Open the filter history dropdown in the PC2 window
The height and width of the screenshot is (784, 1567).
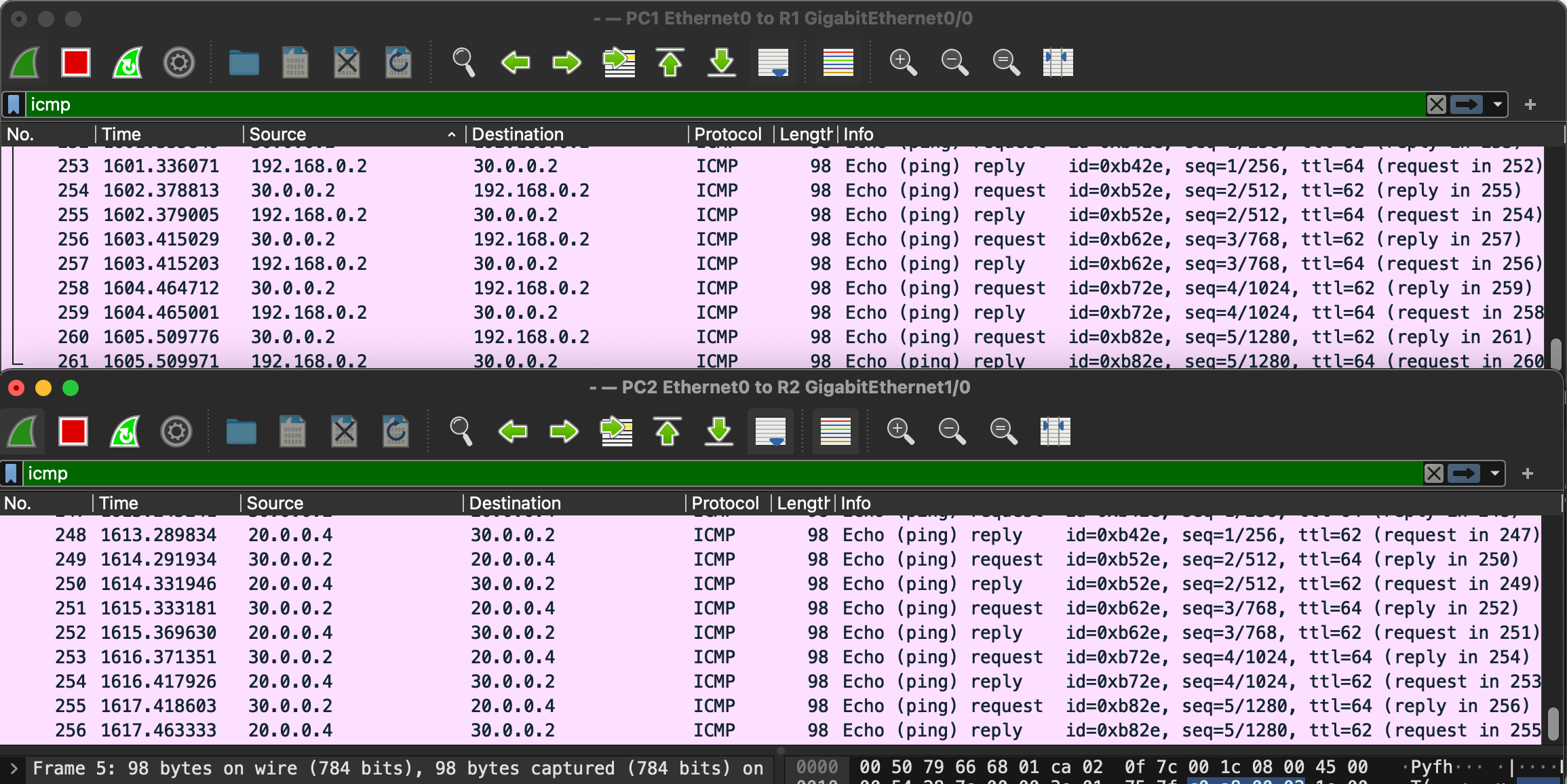pos(1494,473)
